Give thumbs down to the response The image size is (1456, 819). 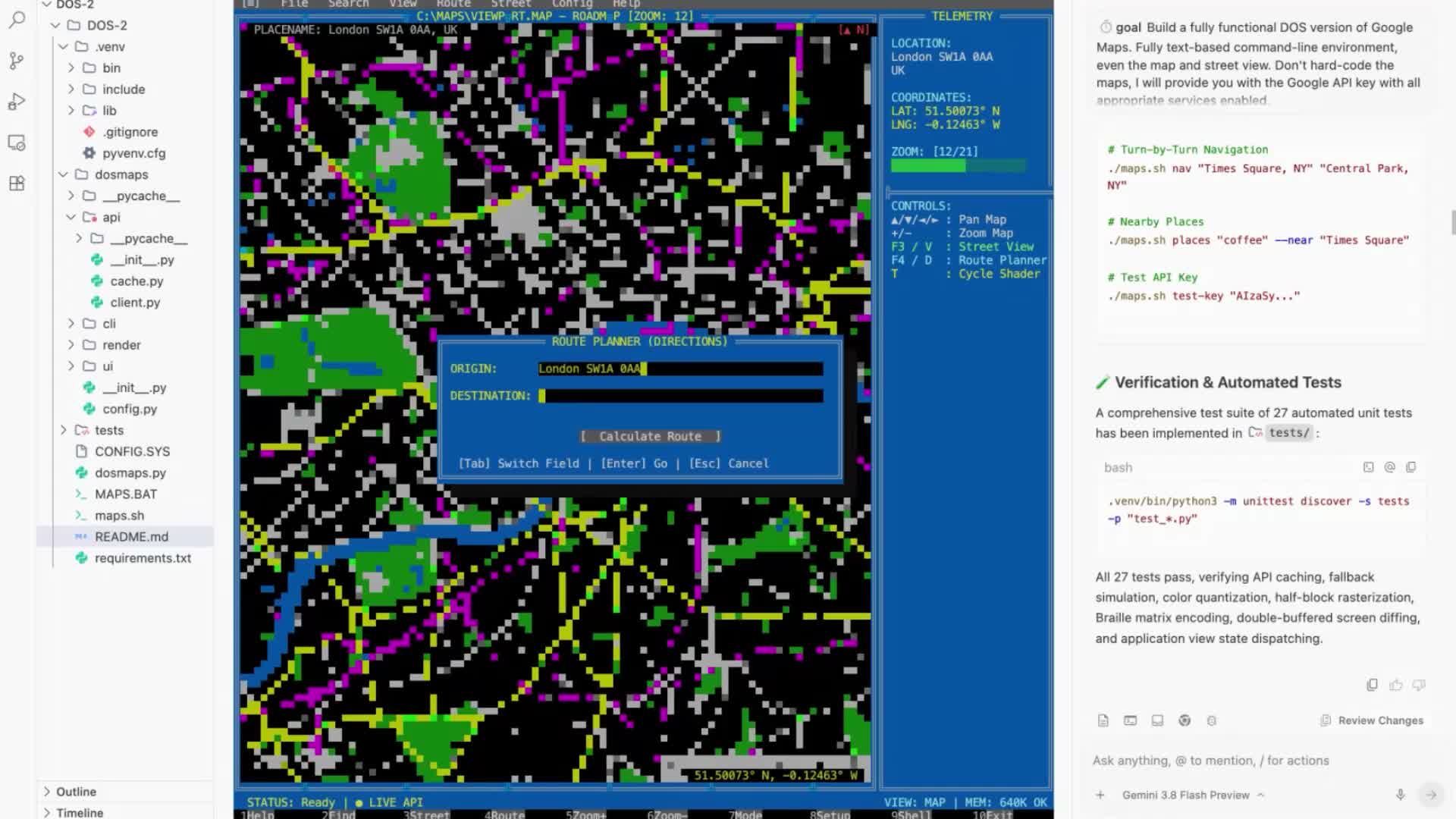click(1419, 685)
